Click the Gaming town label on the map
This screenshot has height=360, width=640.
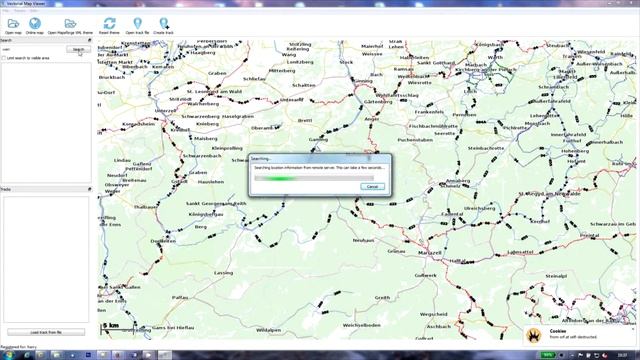click(318, 139)
